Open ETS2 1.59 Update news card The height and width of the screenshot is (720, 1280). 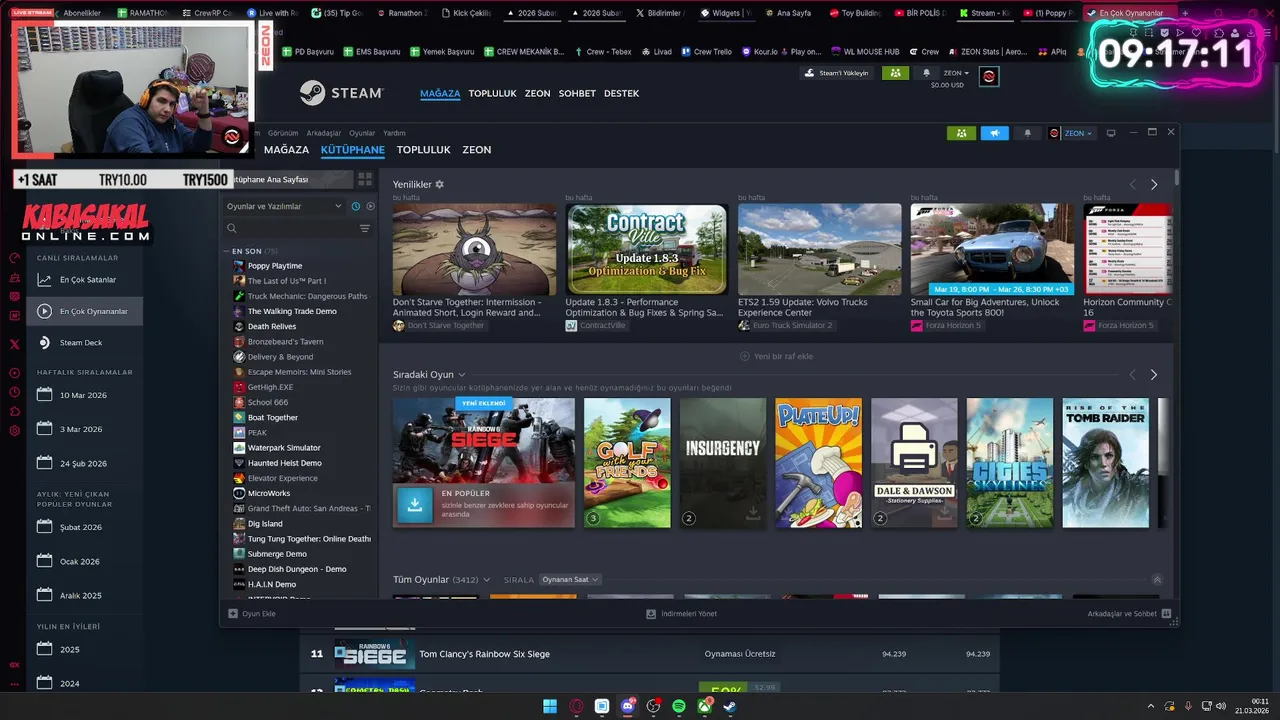820,249
